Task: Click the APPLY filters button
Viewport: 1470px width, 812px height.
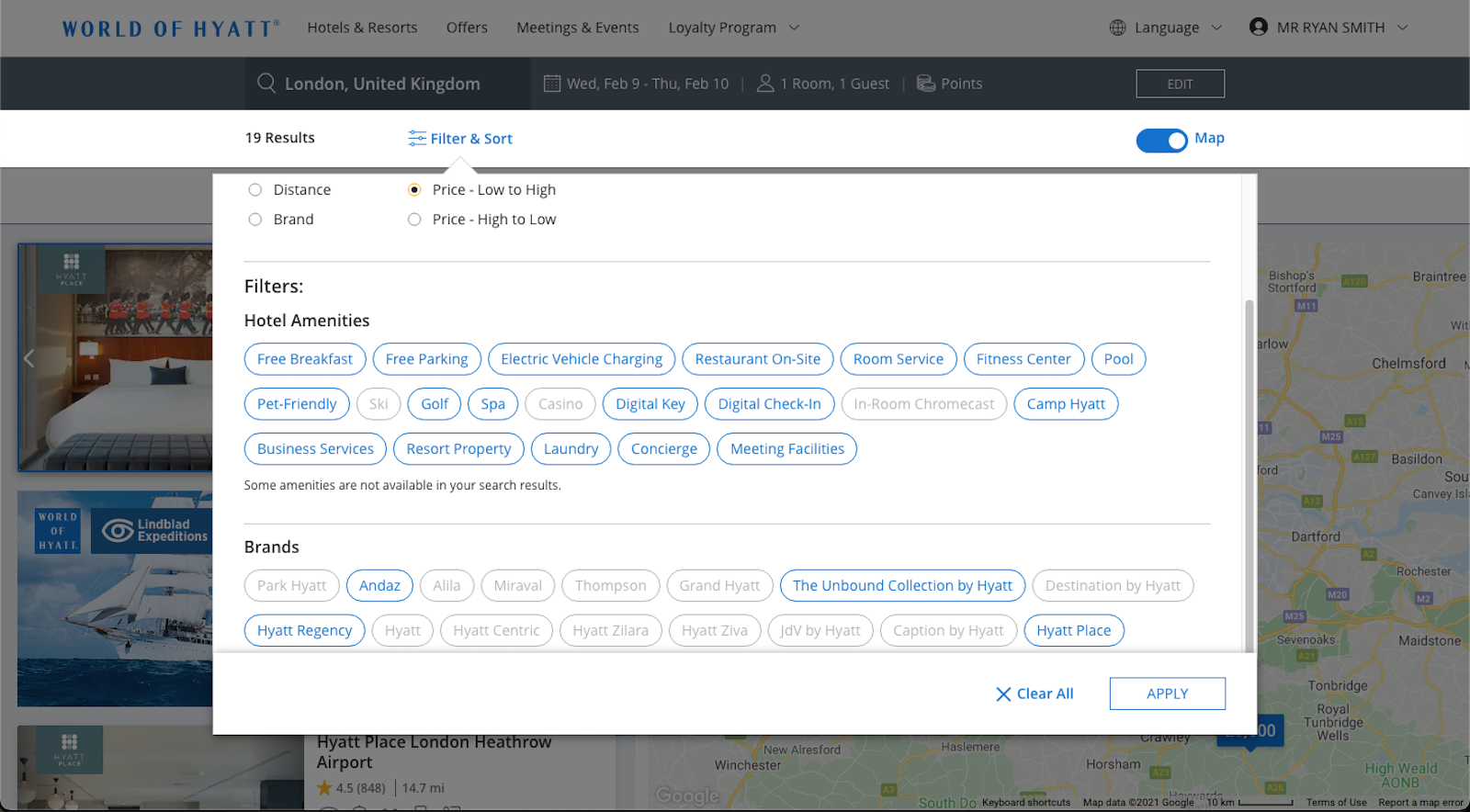Action: pyautogui.click(x=1168, y=694)
